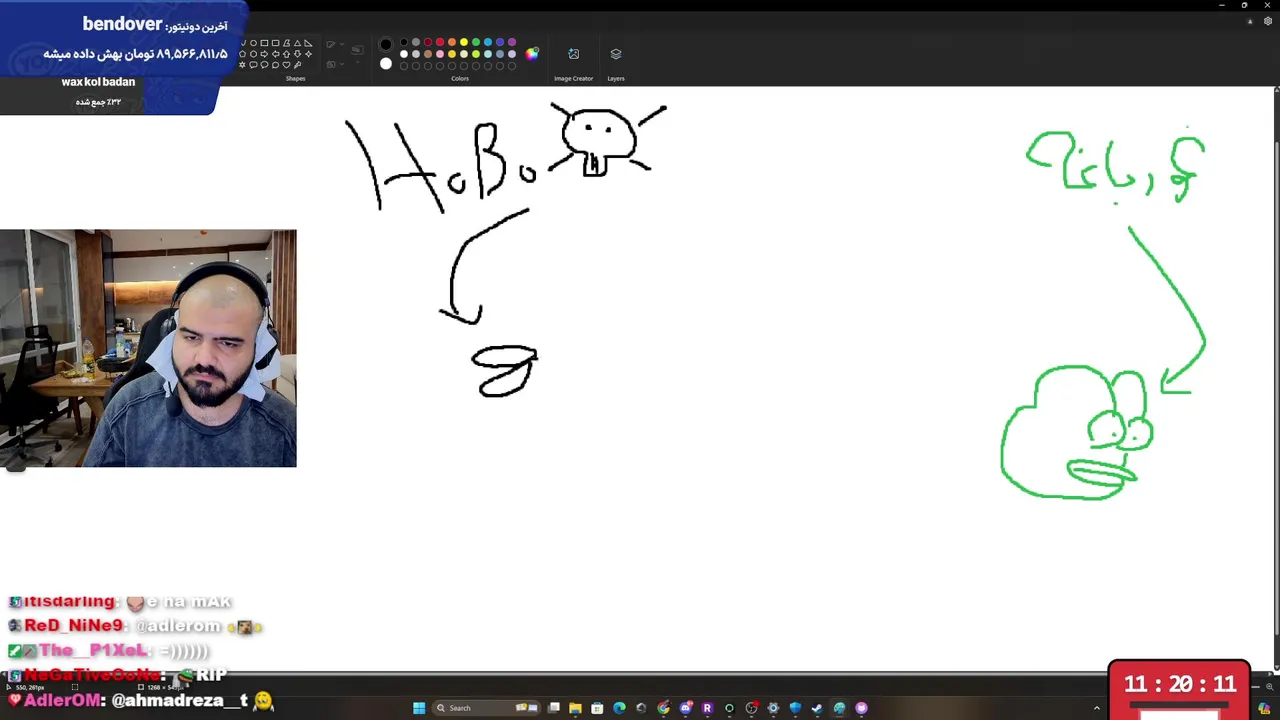Select the Oval shape tool
Image resolution: width=1280 pixels, height=720 pixels.
point(253,43)
